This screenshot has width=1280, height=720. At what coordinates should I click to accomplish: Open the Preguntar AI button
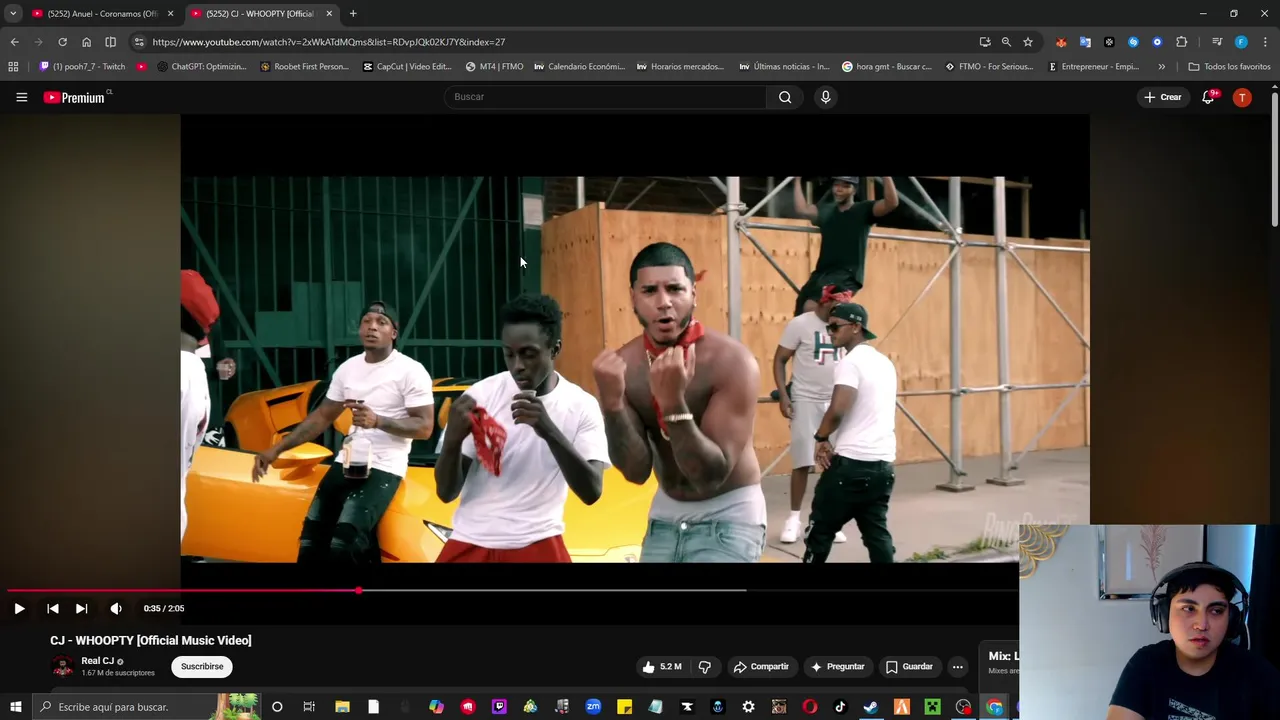click(838, 667)
